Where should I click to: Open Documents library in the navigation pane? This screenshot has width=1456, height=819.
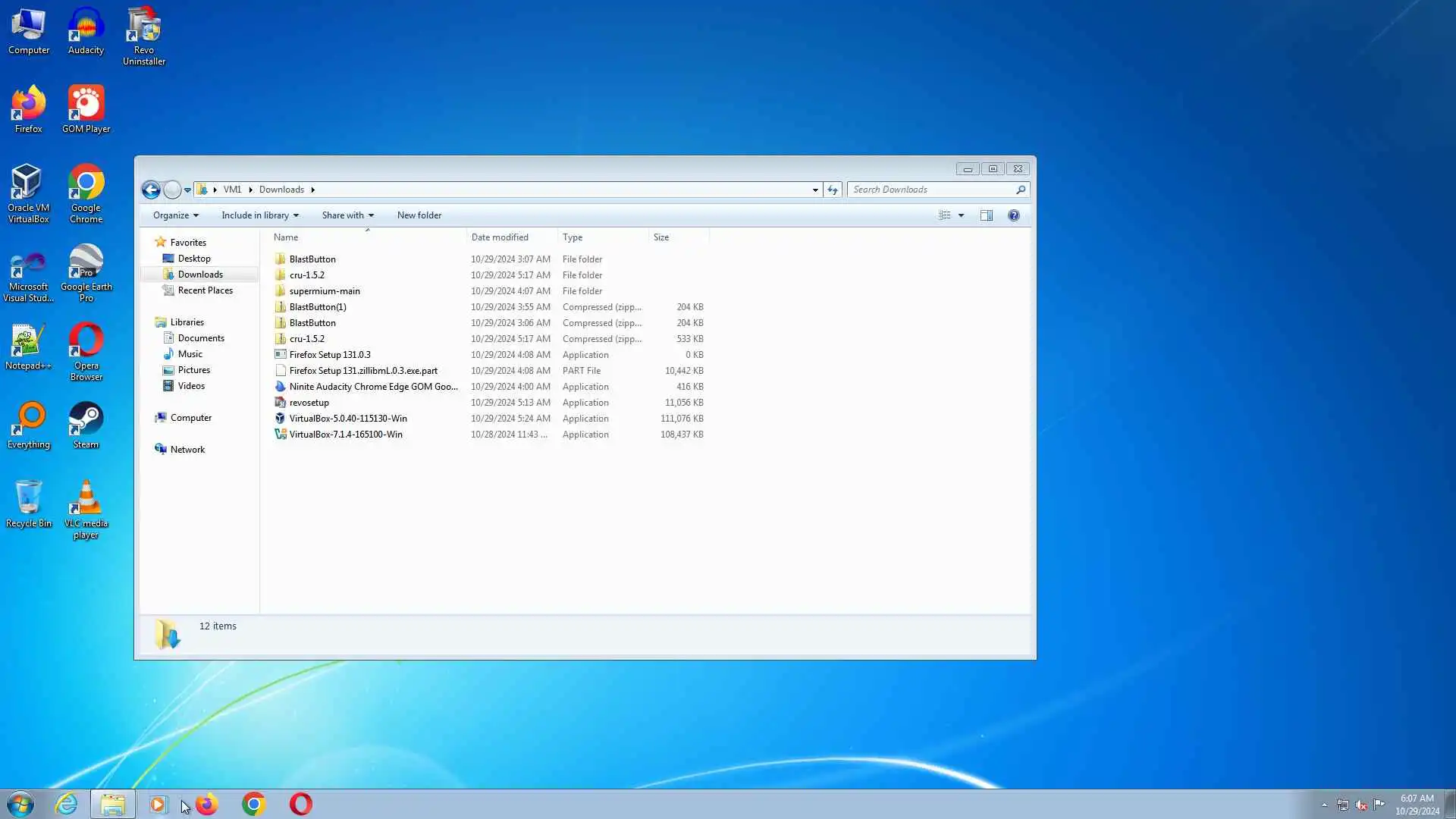coord(201,338)
